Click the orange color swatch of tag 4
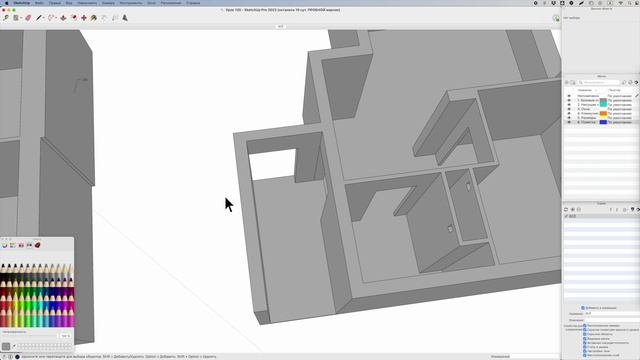Viewport: 640px width, 360px height. (603, 113)
